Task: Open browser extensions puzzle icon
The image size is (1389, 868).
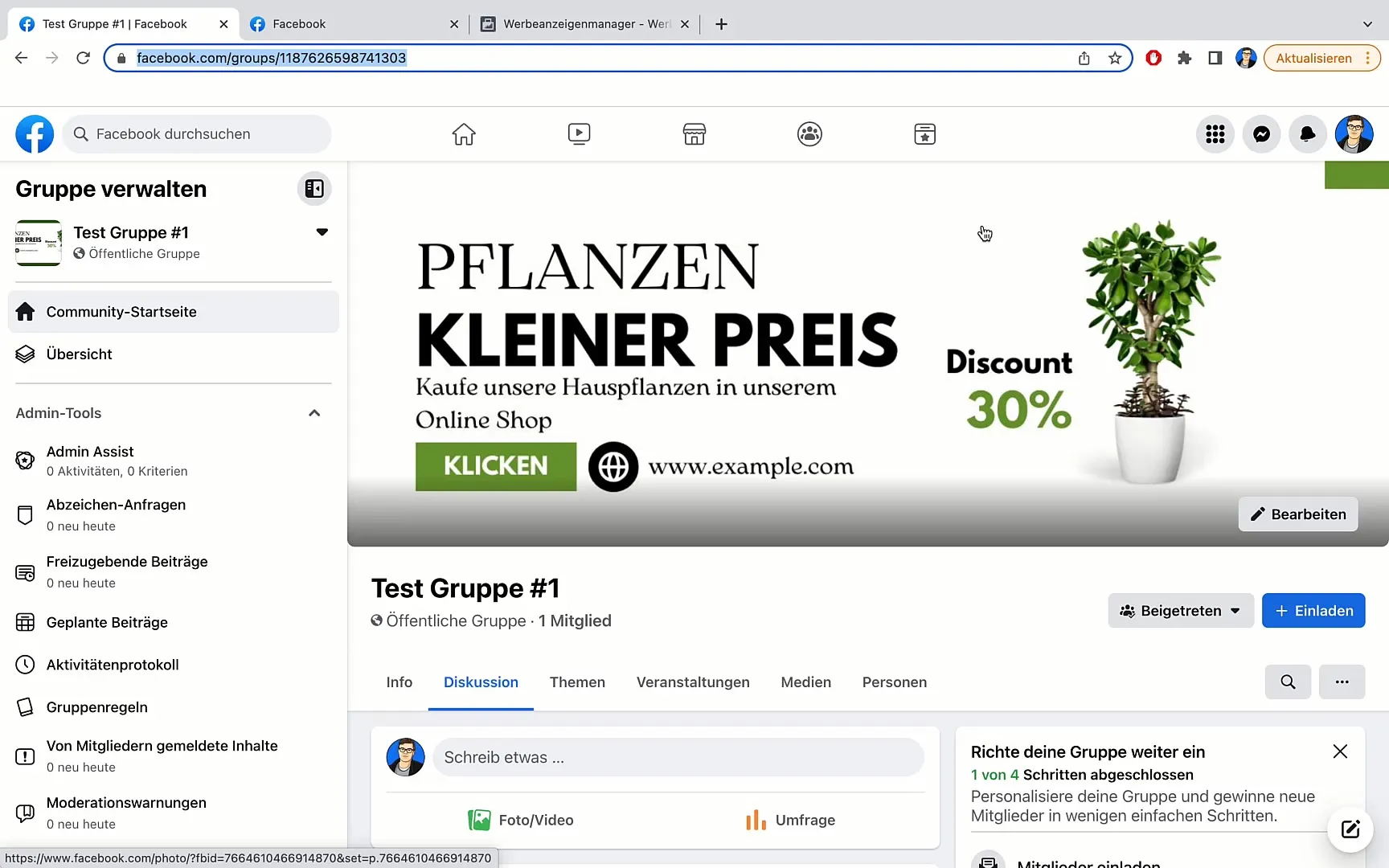Action: coord(1184,58)
